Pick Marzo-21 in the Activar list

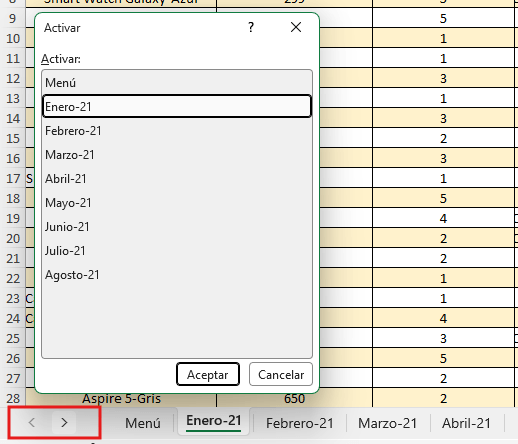[177, 155]
